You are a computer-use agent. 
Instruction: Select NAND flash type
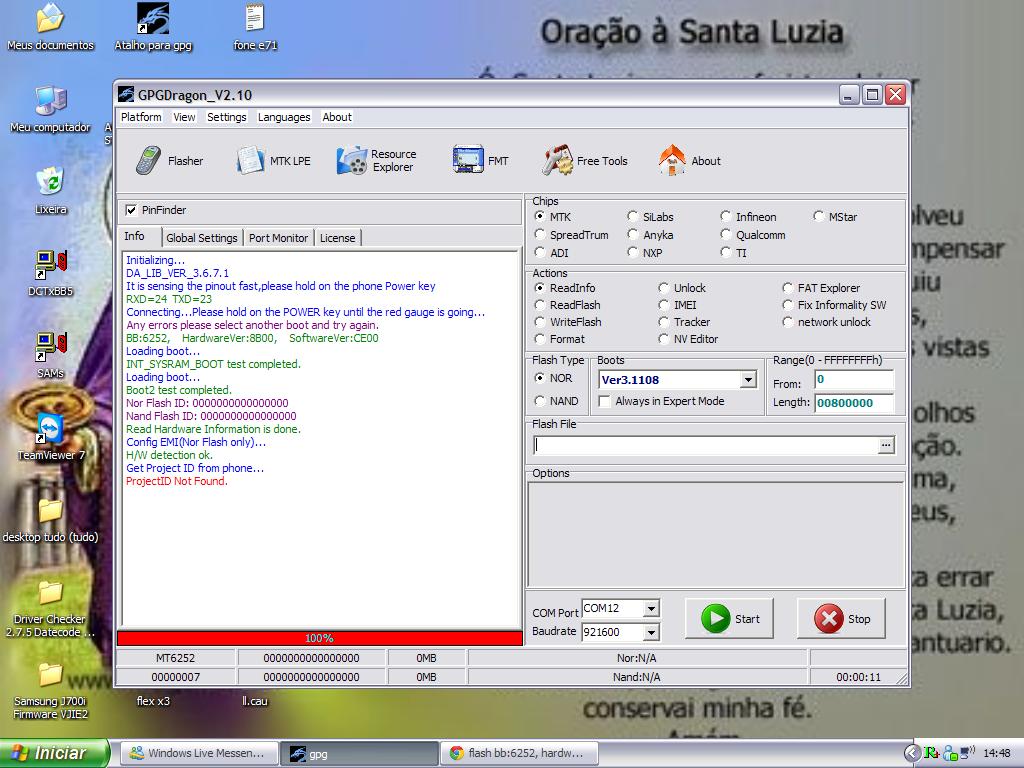(539, 400)
